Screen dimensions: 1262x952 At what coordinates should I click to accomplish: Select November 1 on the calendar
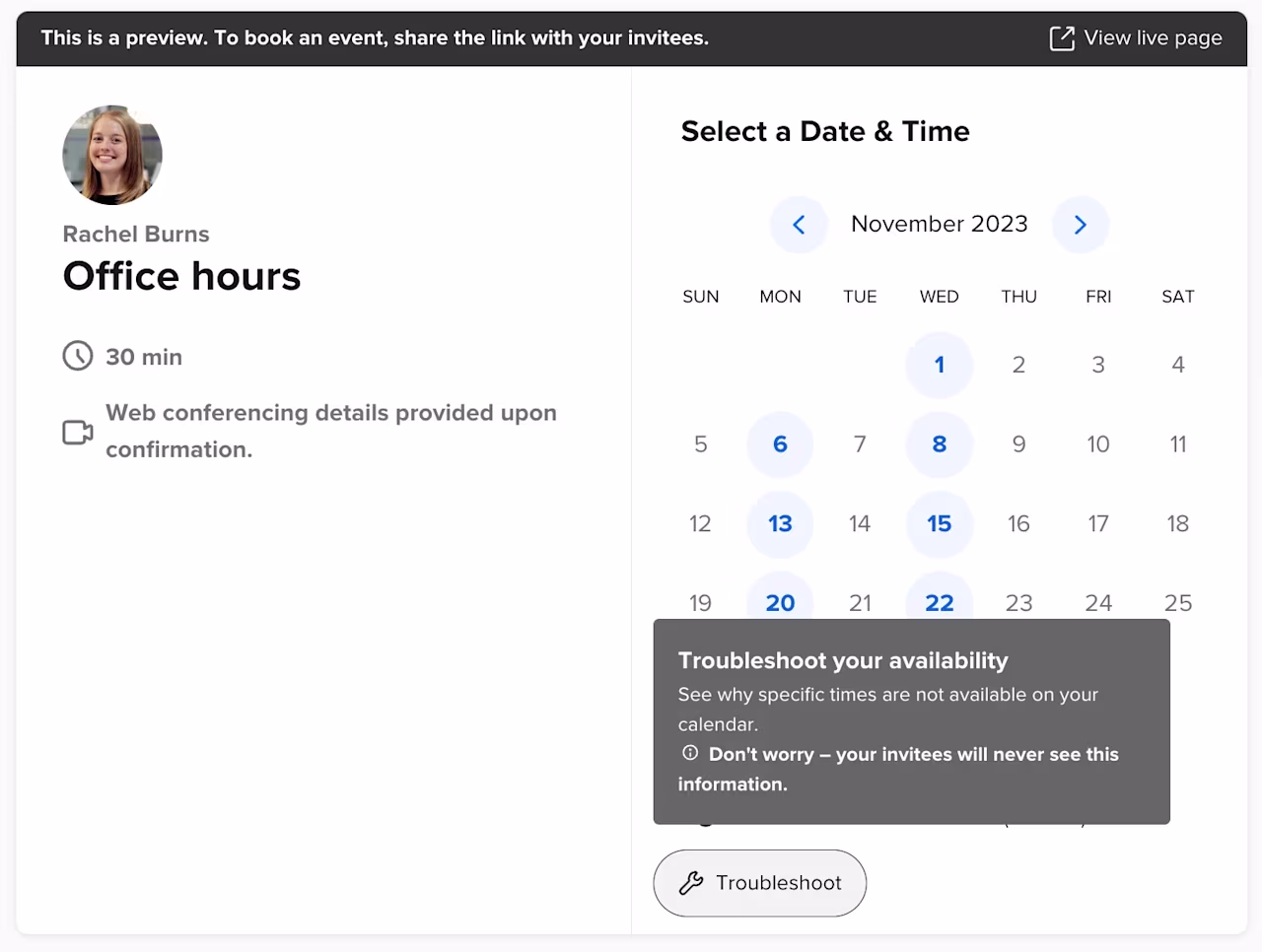(940, 365)
